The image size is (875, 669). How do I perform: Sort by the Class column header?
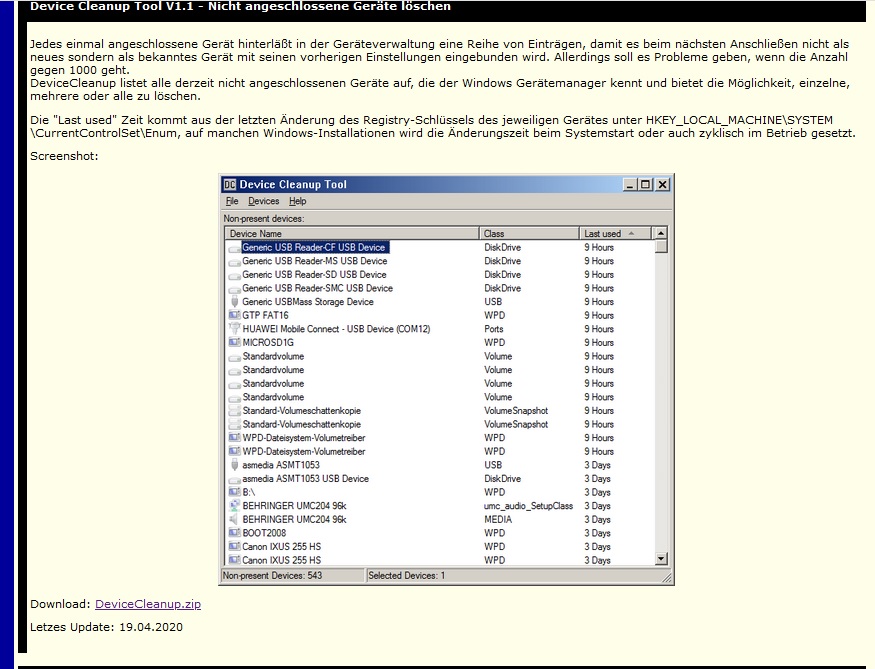(x=529, y=234)
